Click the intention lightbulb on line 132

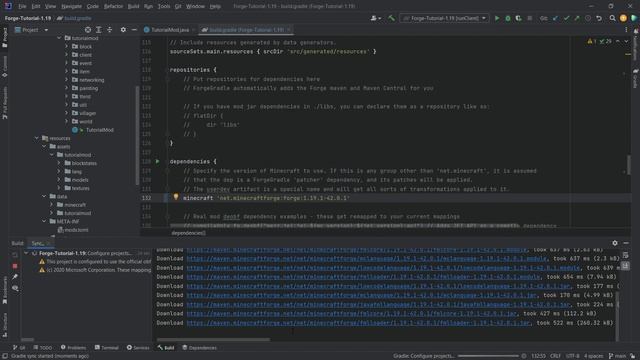(176, 197)
